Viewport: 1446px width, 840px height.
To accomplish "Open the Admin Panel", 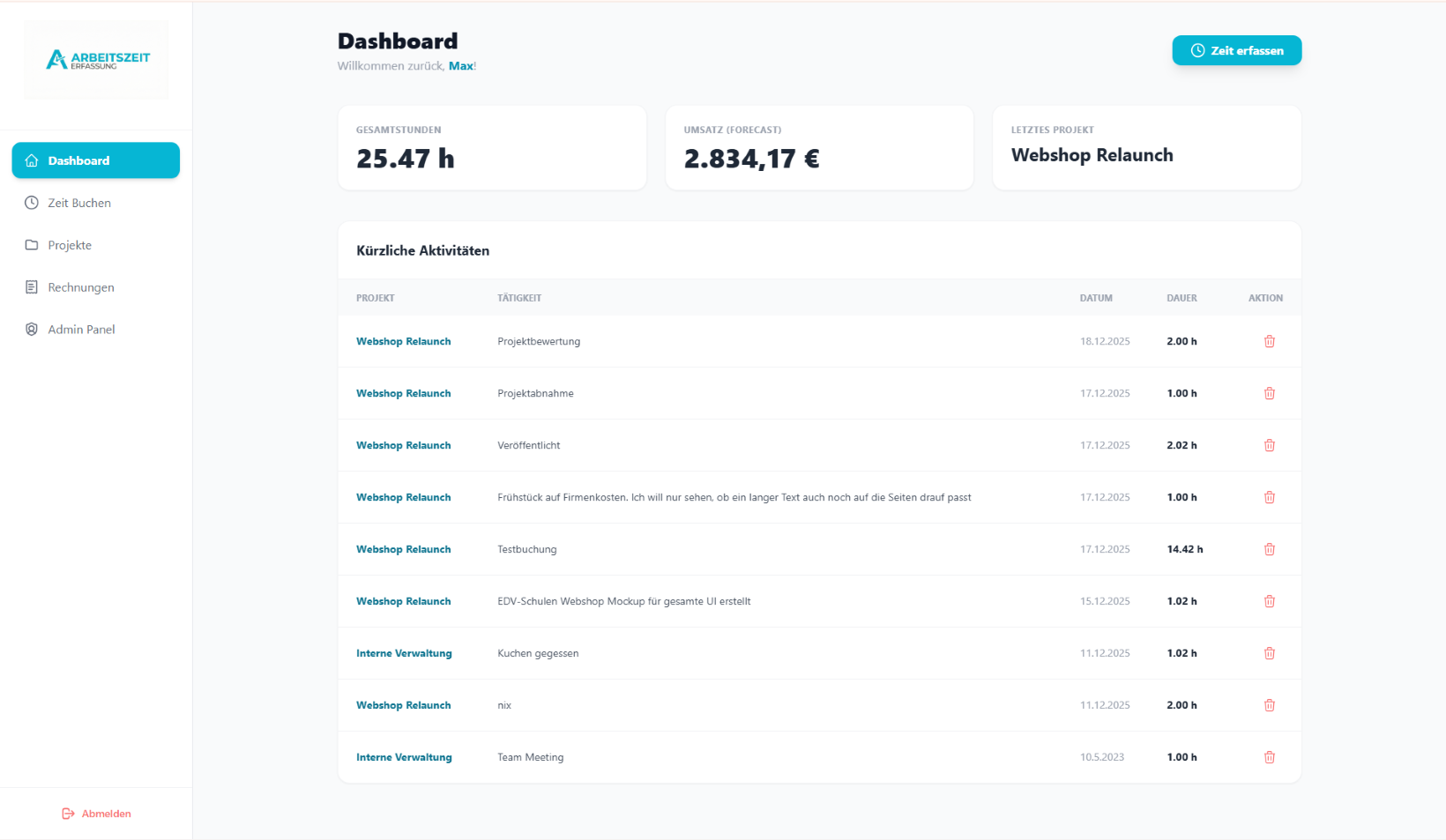I will (x=81, y=330).
